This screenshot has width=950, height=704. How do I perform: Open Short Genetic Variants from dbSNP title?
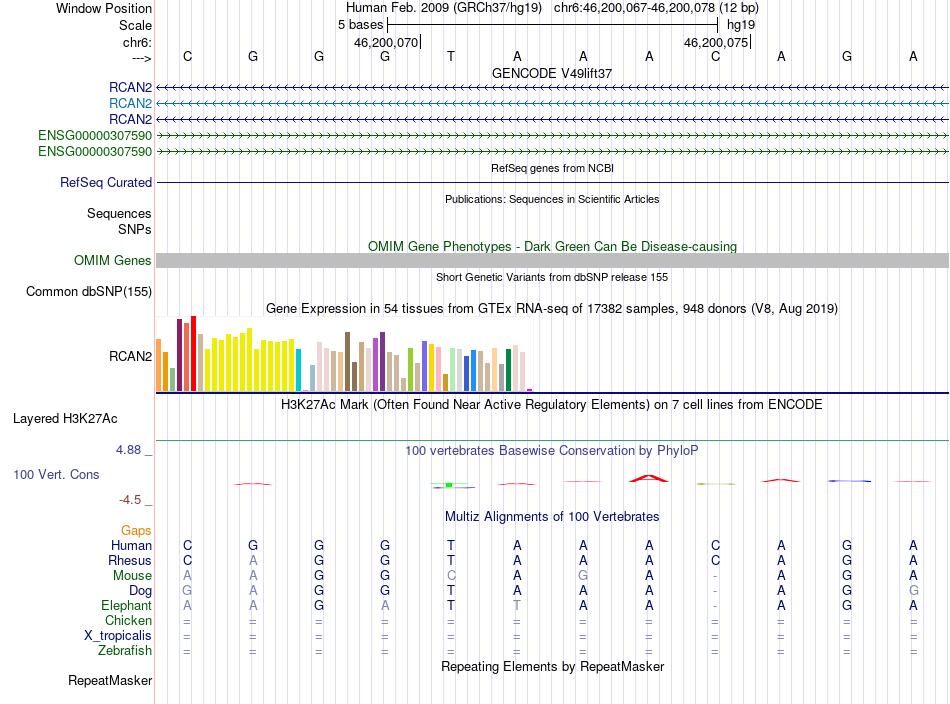pyautogui.click(x=552, y=277)
